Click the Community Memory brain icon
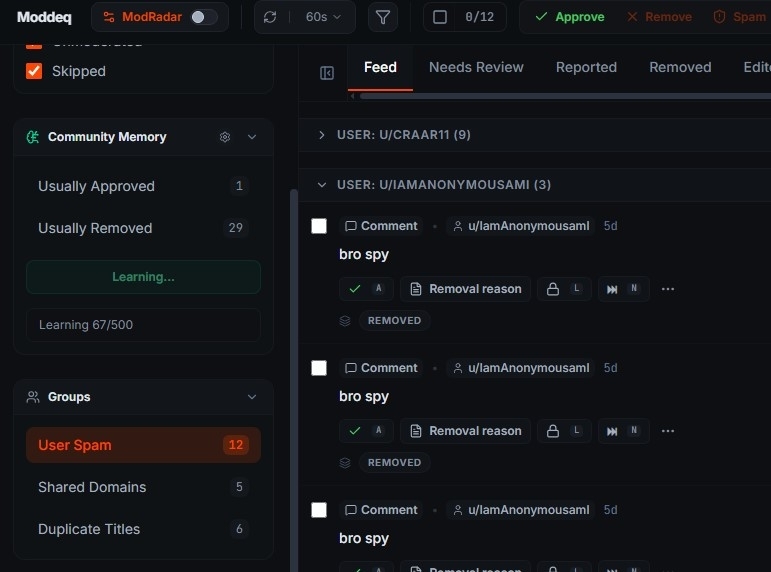The image size is (771, 572). pyautogui.click(x=33, y=137)
